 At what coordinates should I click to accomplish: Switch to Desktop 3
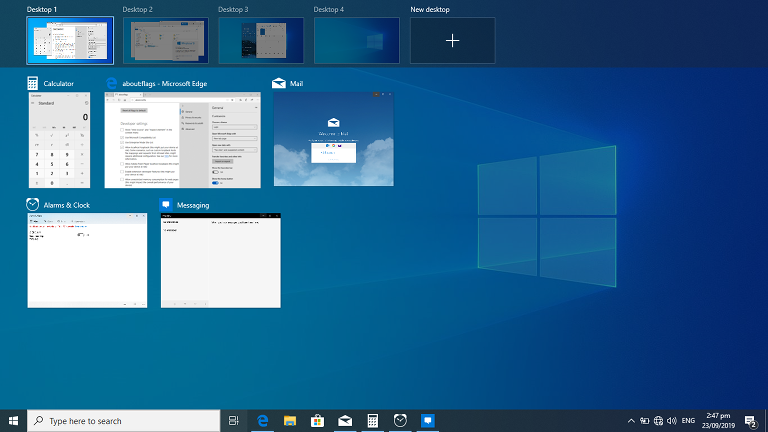261,40
